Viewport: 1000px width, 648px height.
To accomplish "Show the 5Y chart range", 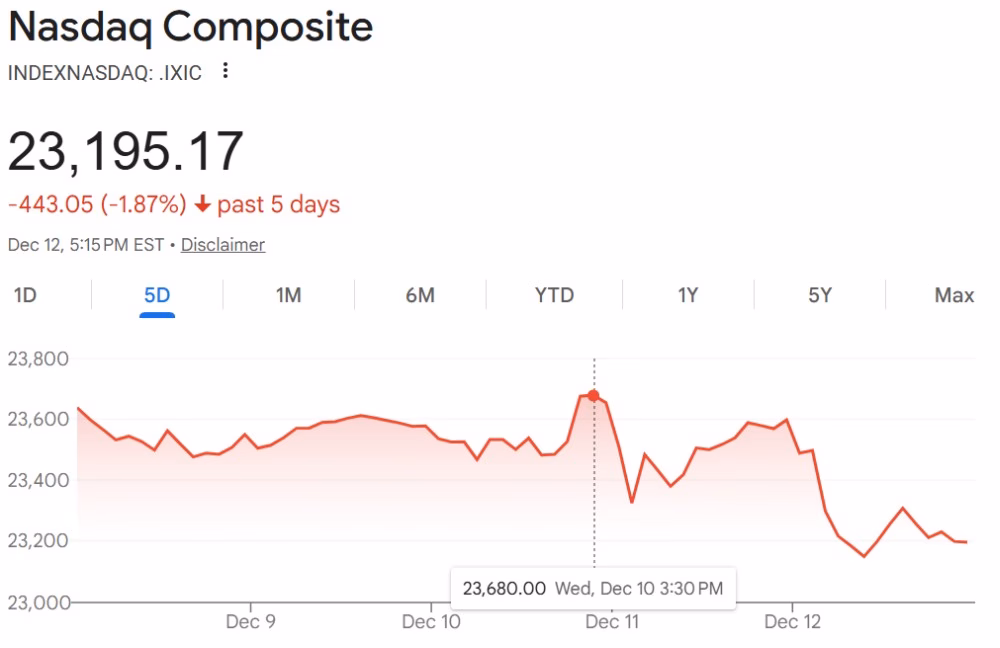I will [820, 295].
